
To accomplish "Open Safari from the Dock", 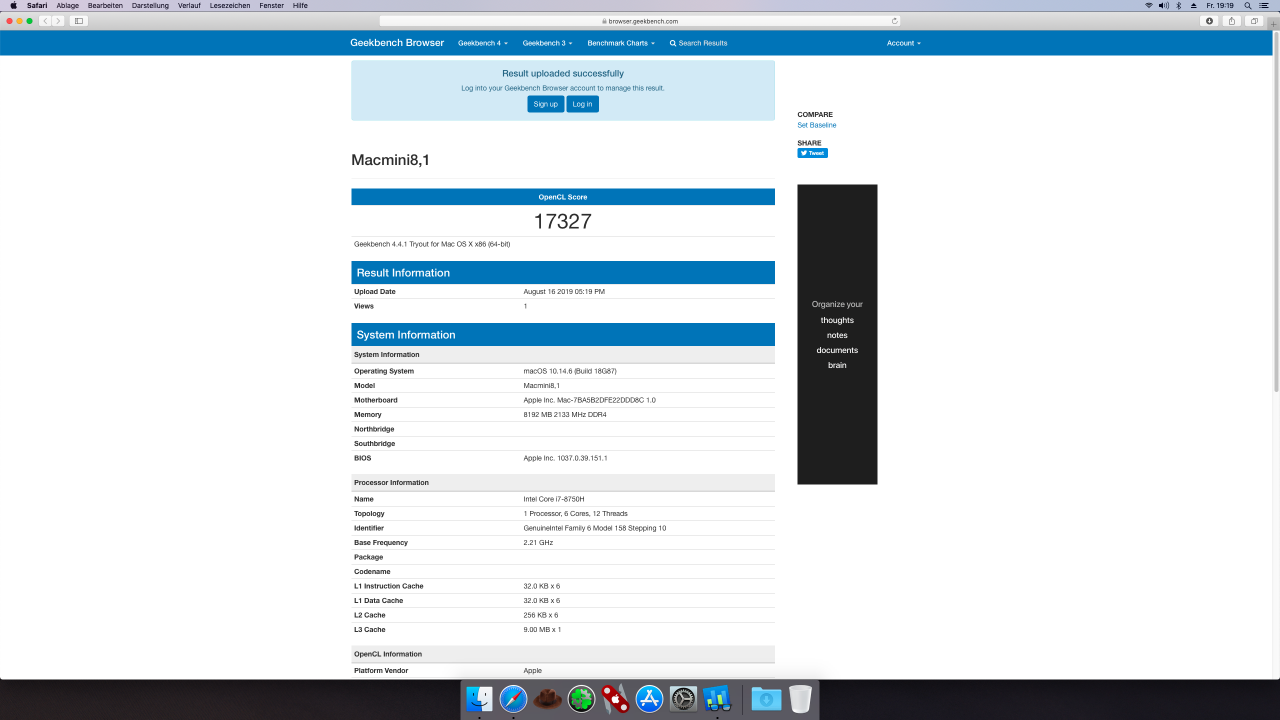I will point(514,698).
